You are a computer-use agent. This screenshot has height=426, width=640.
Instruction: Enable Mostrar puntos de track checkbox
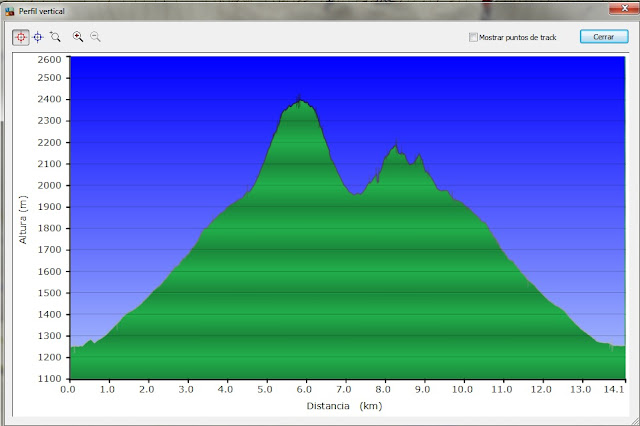click(x=473, y=37)
